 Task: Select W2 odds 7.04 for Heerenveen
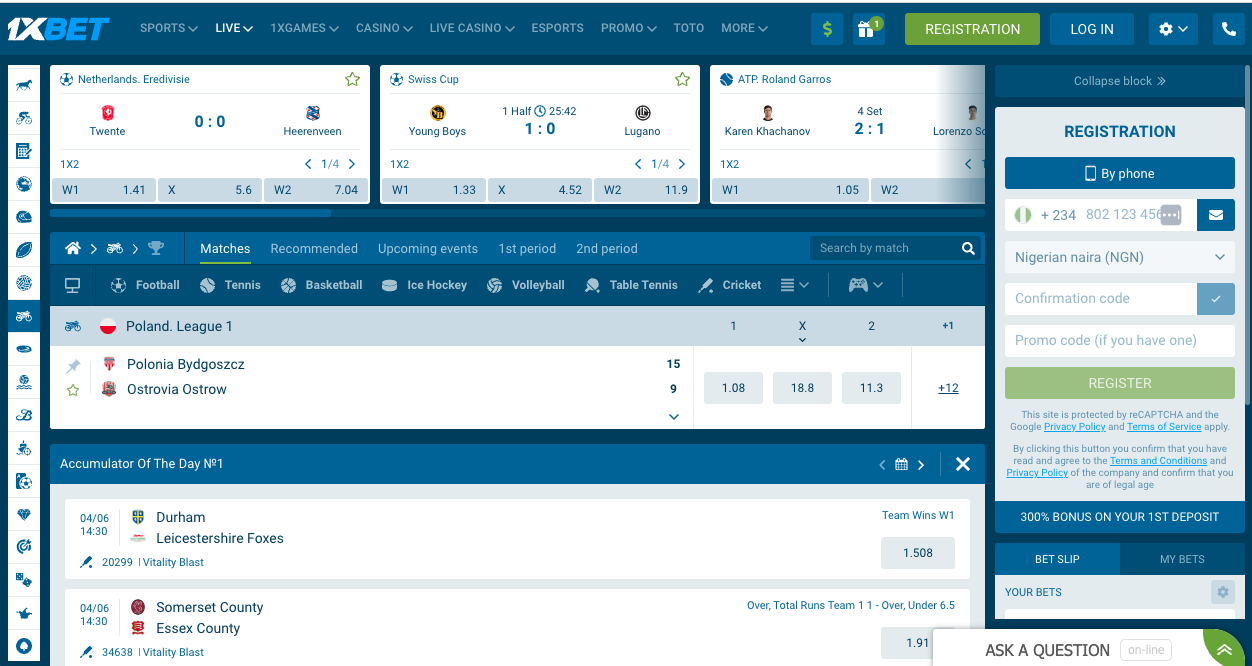click(316, 190)
